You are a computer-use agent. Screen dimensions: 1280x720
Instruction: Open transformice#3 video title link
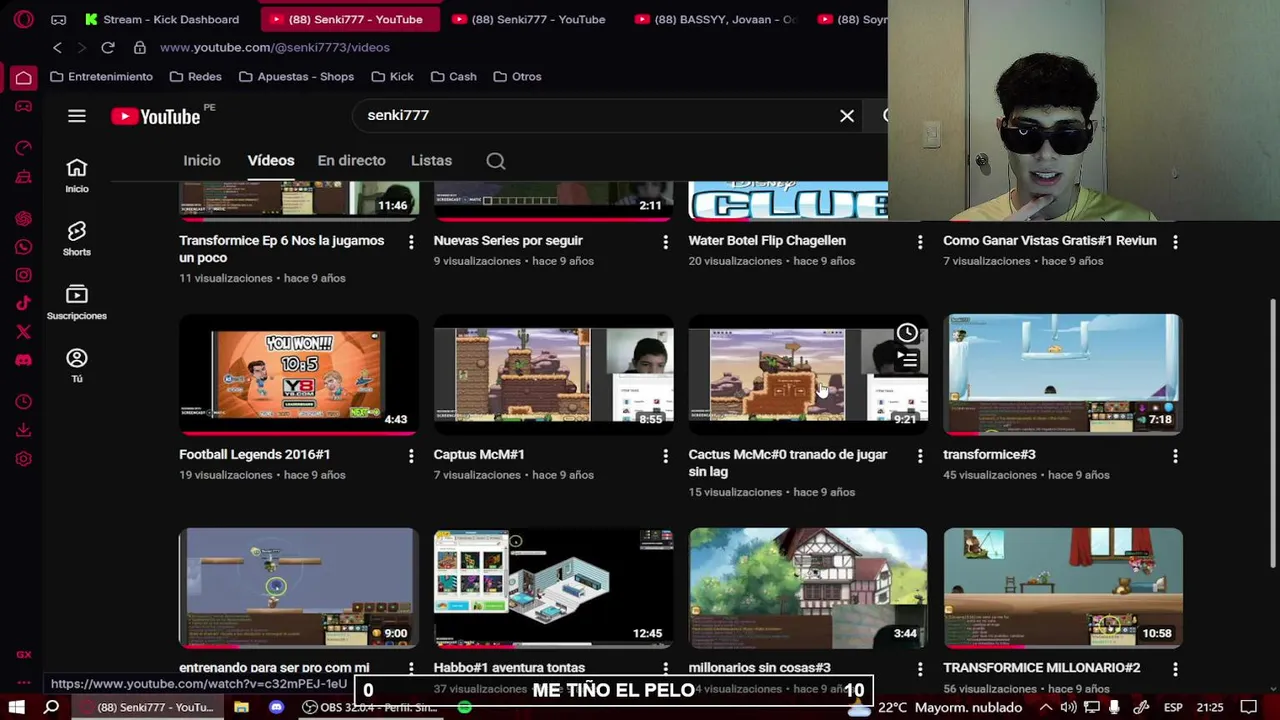tap(989, 455)
